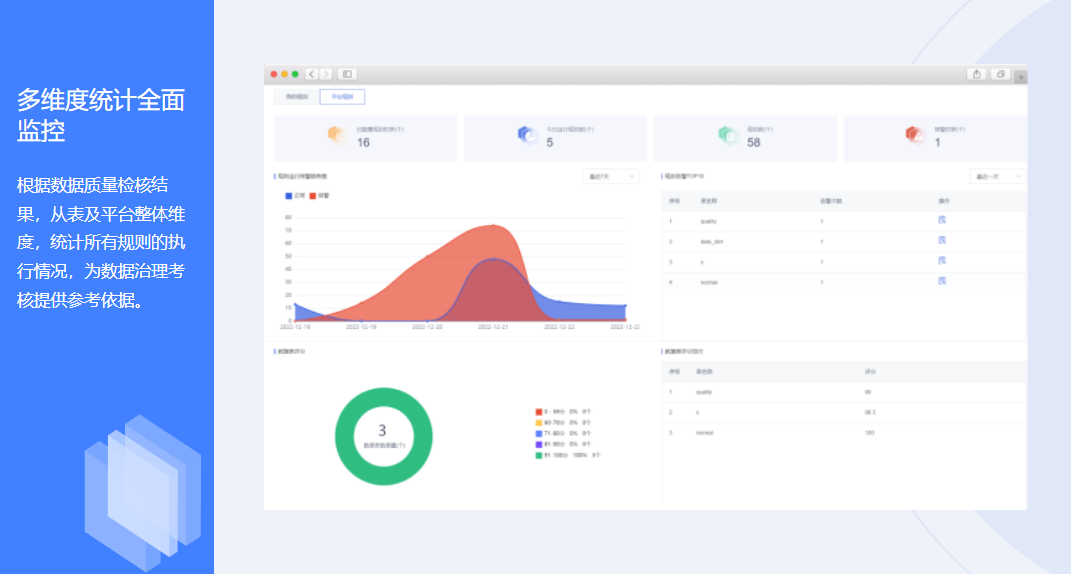Click table name quality in alert TOP10 table
Viewport: 1071px width, 574px height.
point(708,221)
